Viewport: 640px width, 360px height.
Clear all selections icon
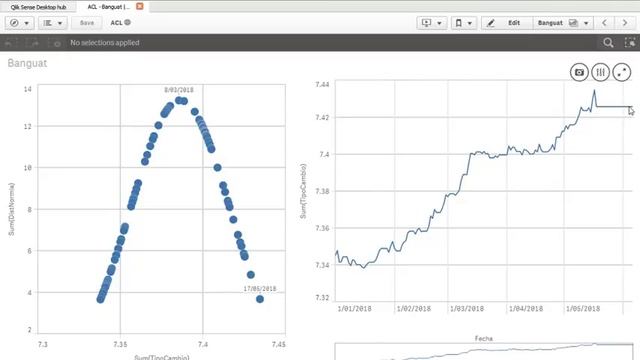(55, 42)
